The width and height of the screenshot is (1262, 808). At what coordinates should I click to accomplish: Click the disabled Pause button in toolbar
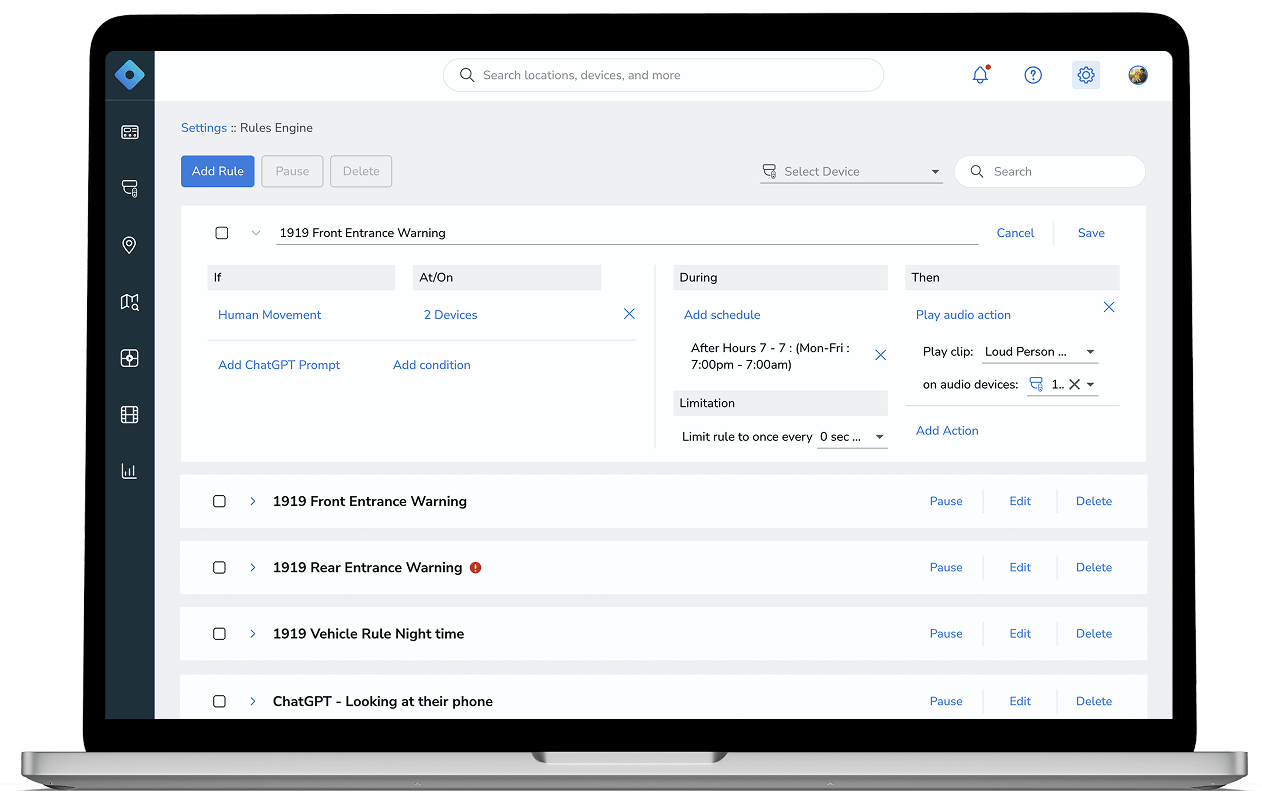[x=292, y=171]
